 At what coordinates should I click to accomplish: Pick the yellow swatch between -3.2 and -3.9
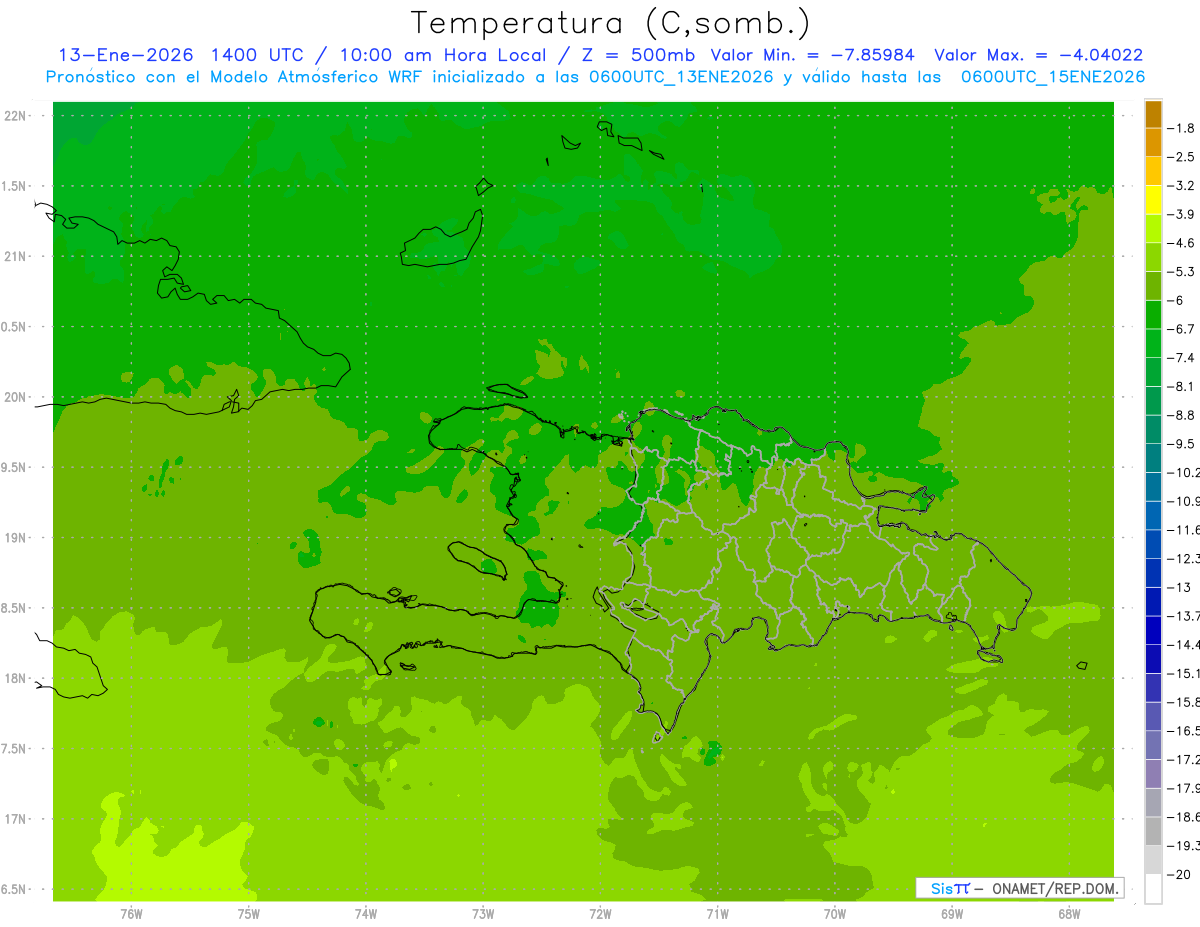tap(1153, 200)
